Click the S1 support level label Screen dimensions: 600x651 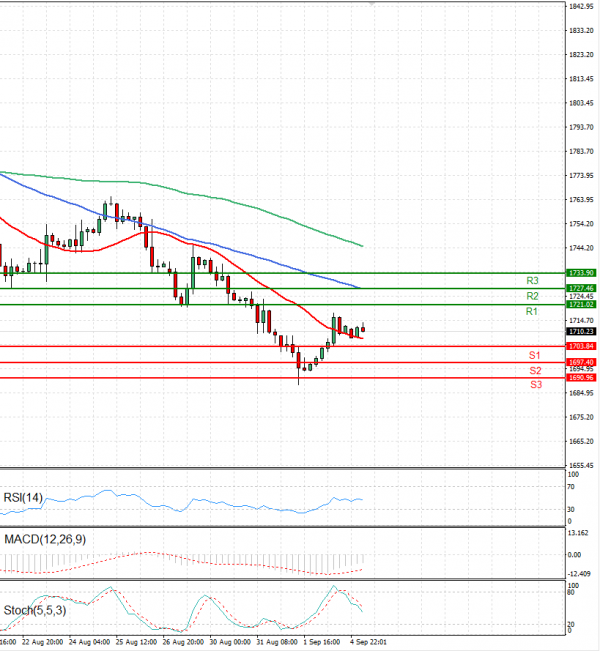(535, 355)
